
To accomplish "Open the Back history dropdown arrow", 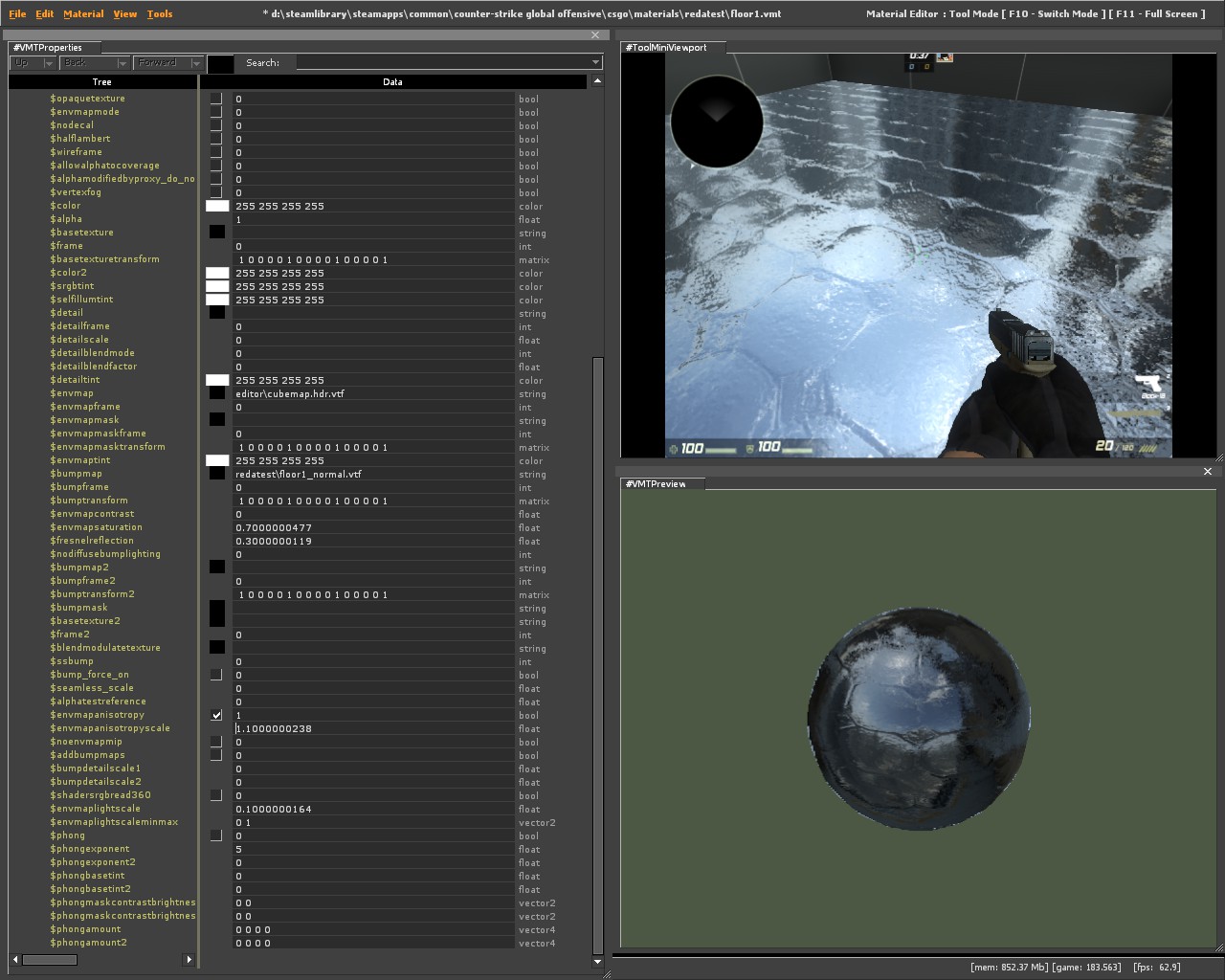I will click(122, 63).
